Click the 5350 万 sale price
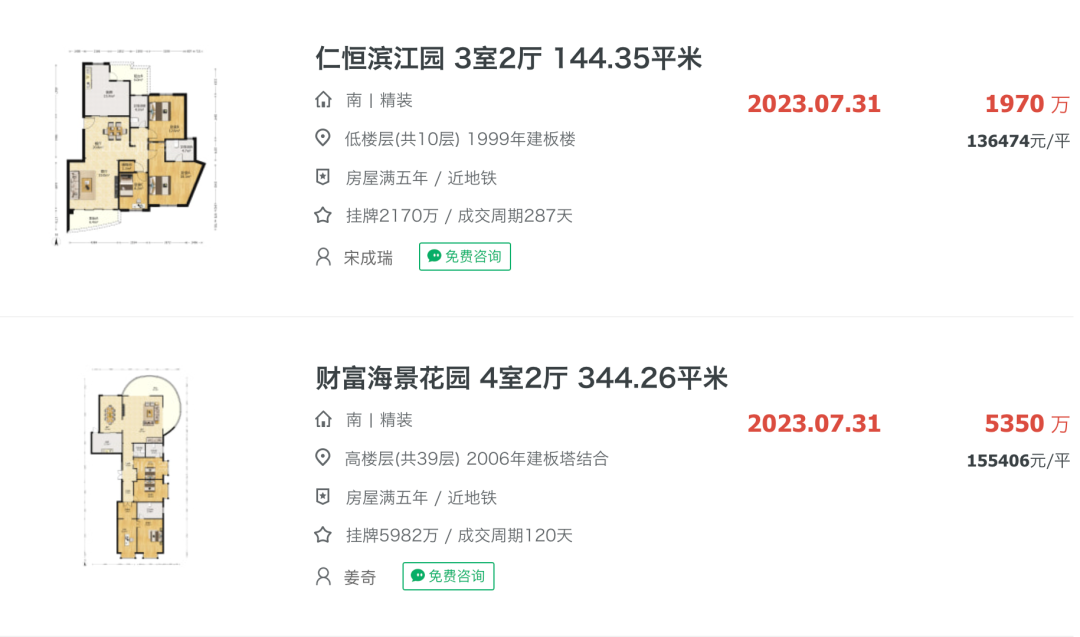The height and width of the screenshot is (637, 1080). 1027,424
